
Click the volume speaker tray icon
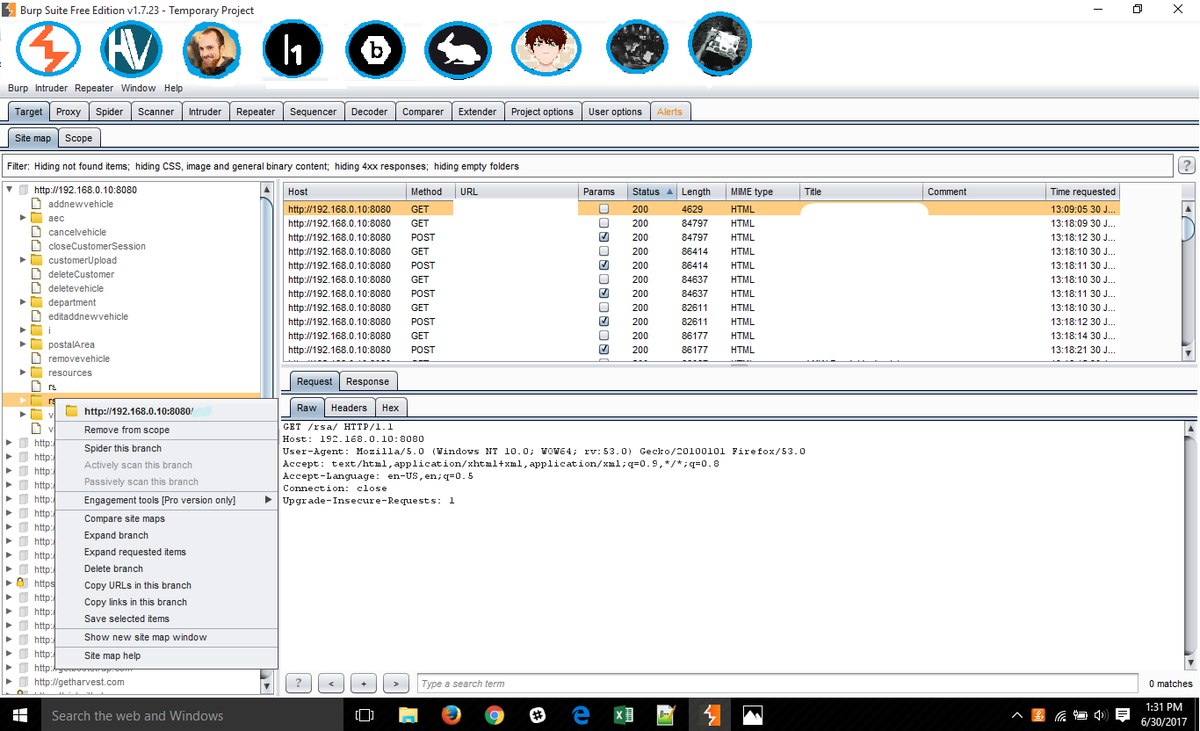tap(1100, 715)
